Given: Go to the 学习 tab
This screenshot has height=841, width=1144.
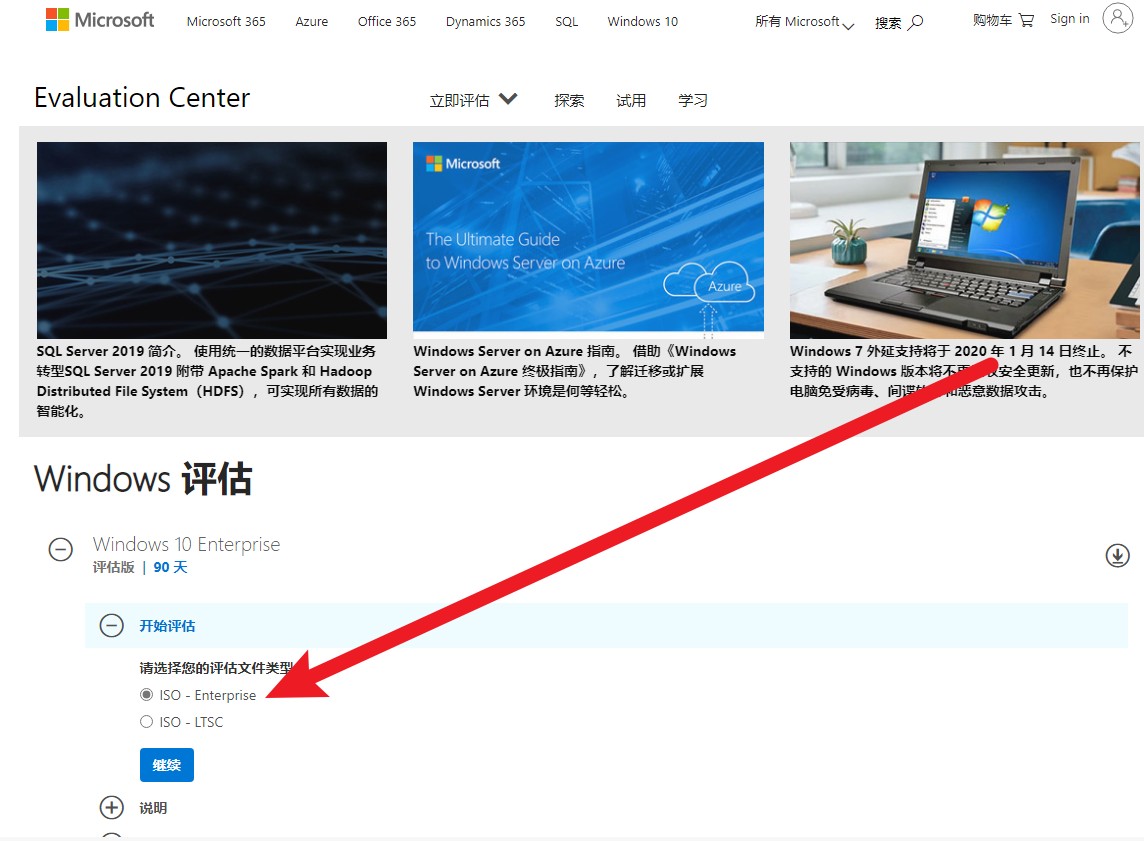Looking at the screenshot, I should 693,100.
